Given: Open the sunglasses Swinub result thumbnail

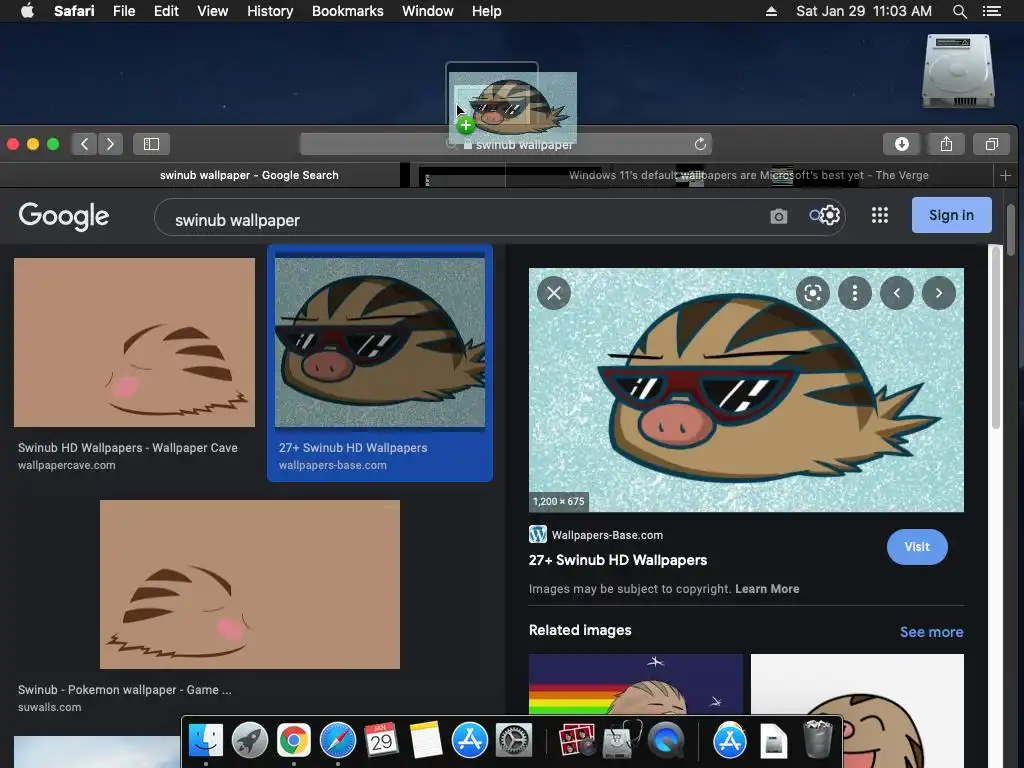Looking at the screenshot, I should point(380,342).
